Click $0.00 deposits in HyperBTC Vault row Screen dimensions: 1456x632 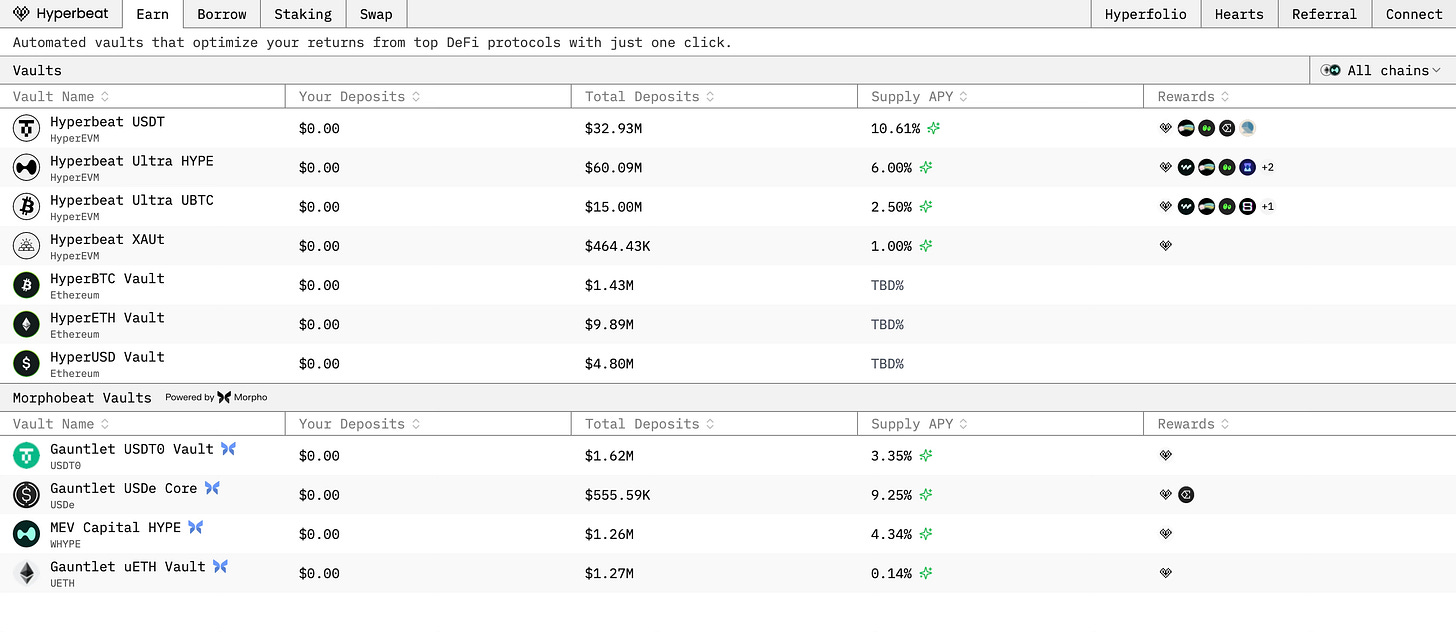pos(319,285)
